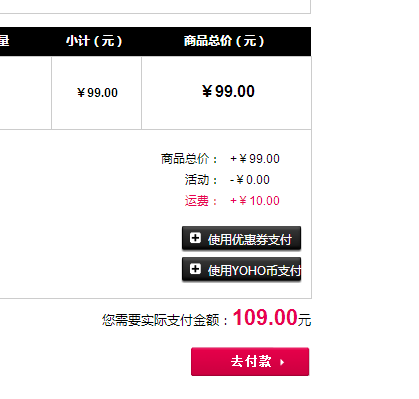Click the 元 unit after 109.00

(305, 320)
